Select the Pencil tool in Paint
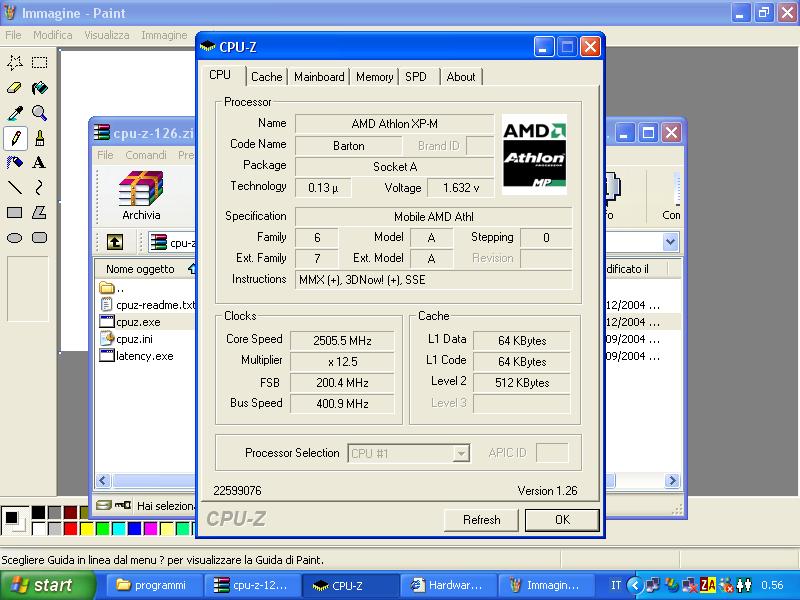800x600 pixels. pyautogui.click(x=15, y=138)
